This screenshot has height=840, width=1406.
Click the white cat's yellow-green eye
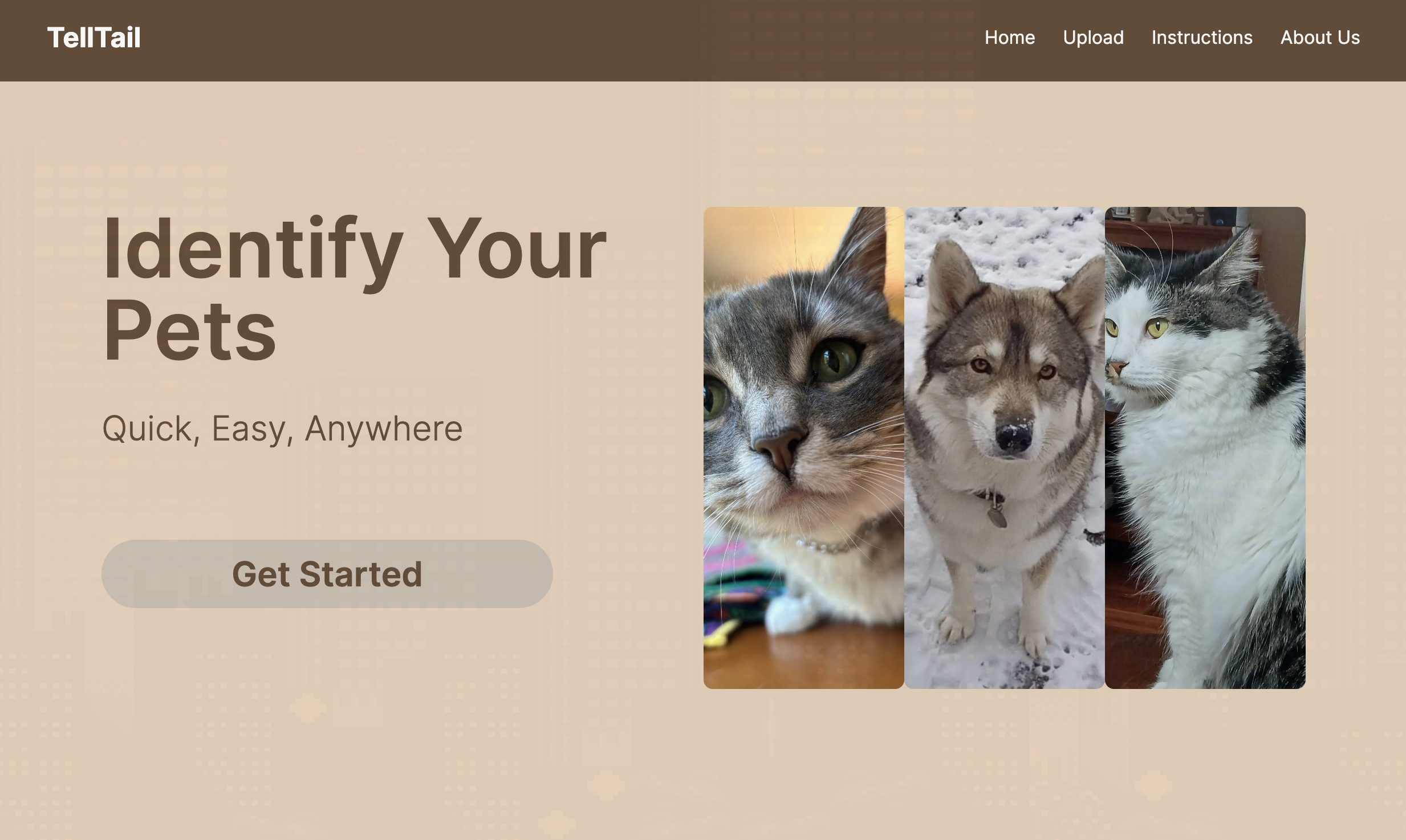pos(1157,328)
